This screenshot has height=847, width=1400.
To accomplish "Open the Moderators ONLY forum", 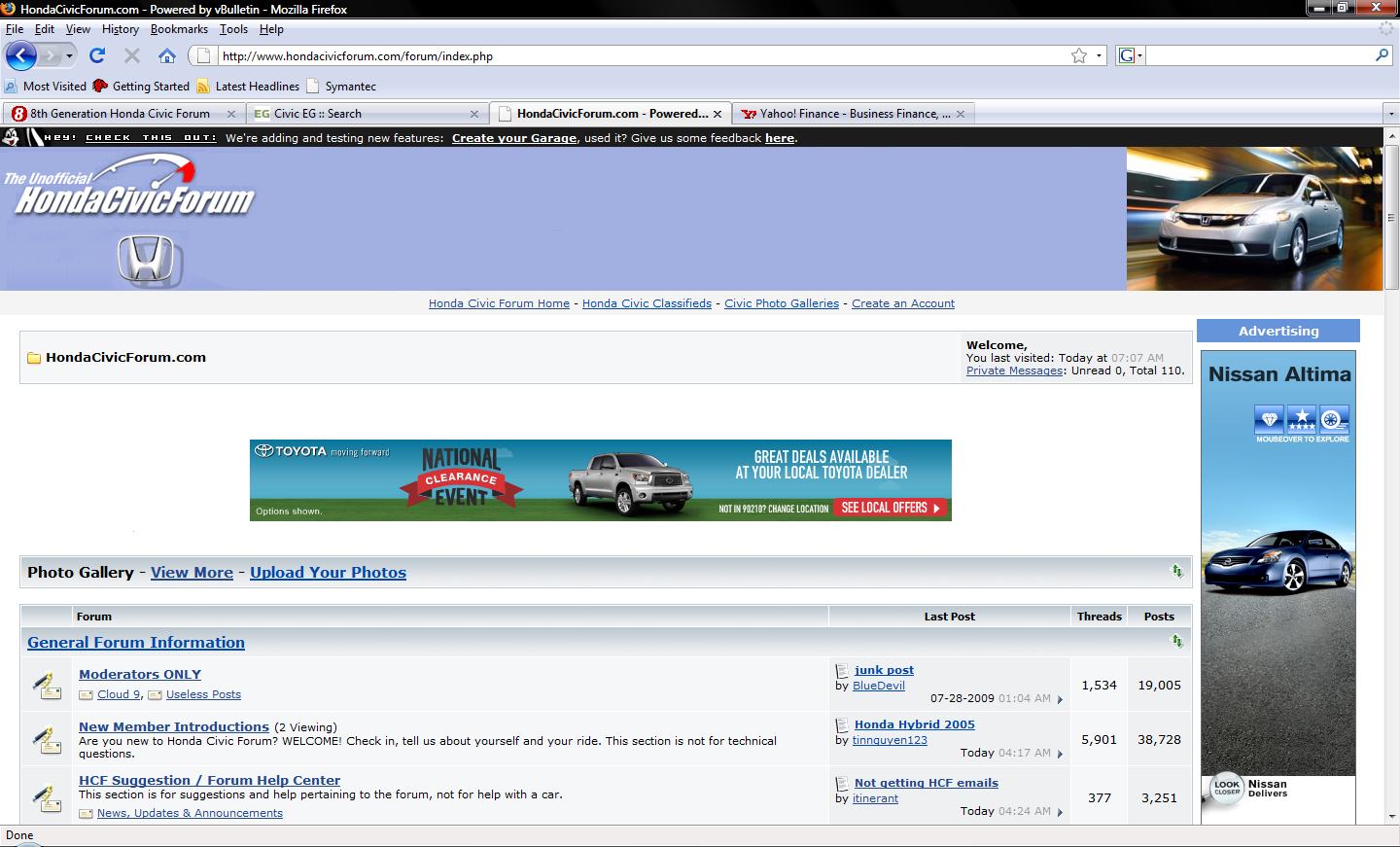I will pos(140,674).
